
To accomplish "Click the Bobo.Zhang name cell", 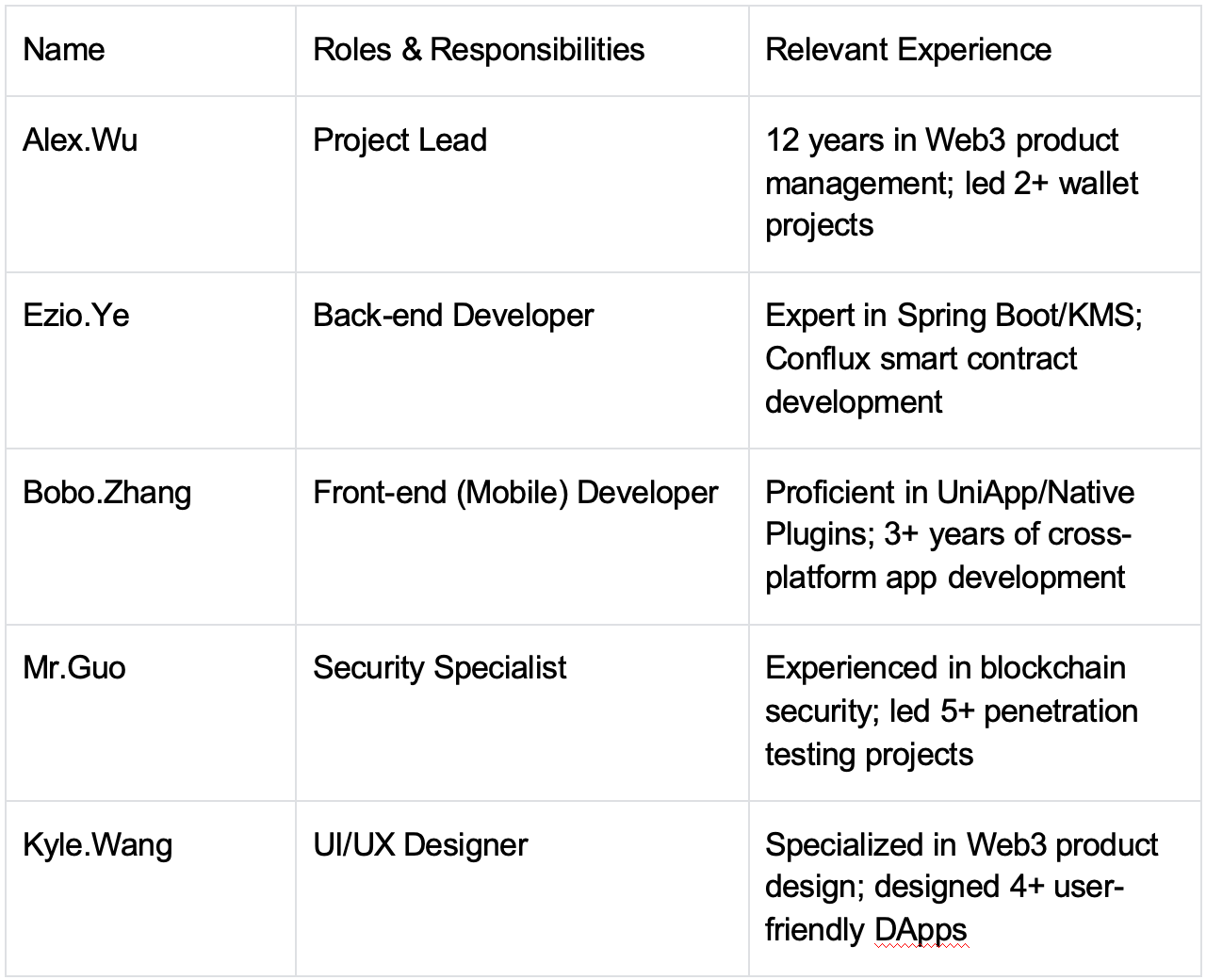I will click(x=106, y=492).
